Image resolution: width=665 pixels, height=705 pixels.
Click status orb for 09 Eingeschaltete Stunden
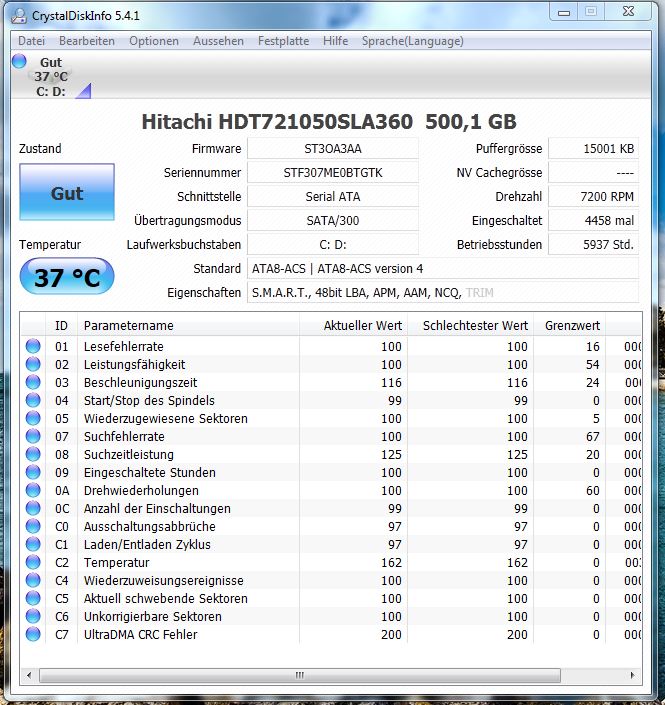pos(33,472)
